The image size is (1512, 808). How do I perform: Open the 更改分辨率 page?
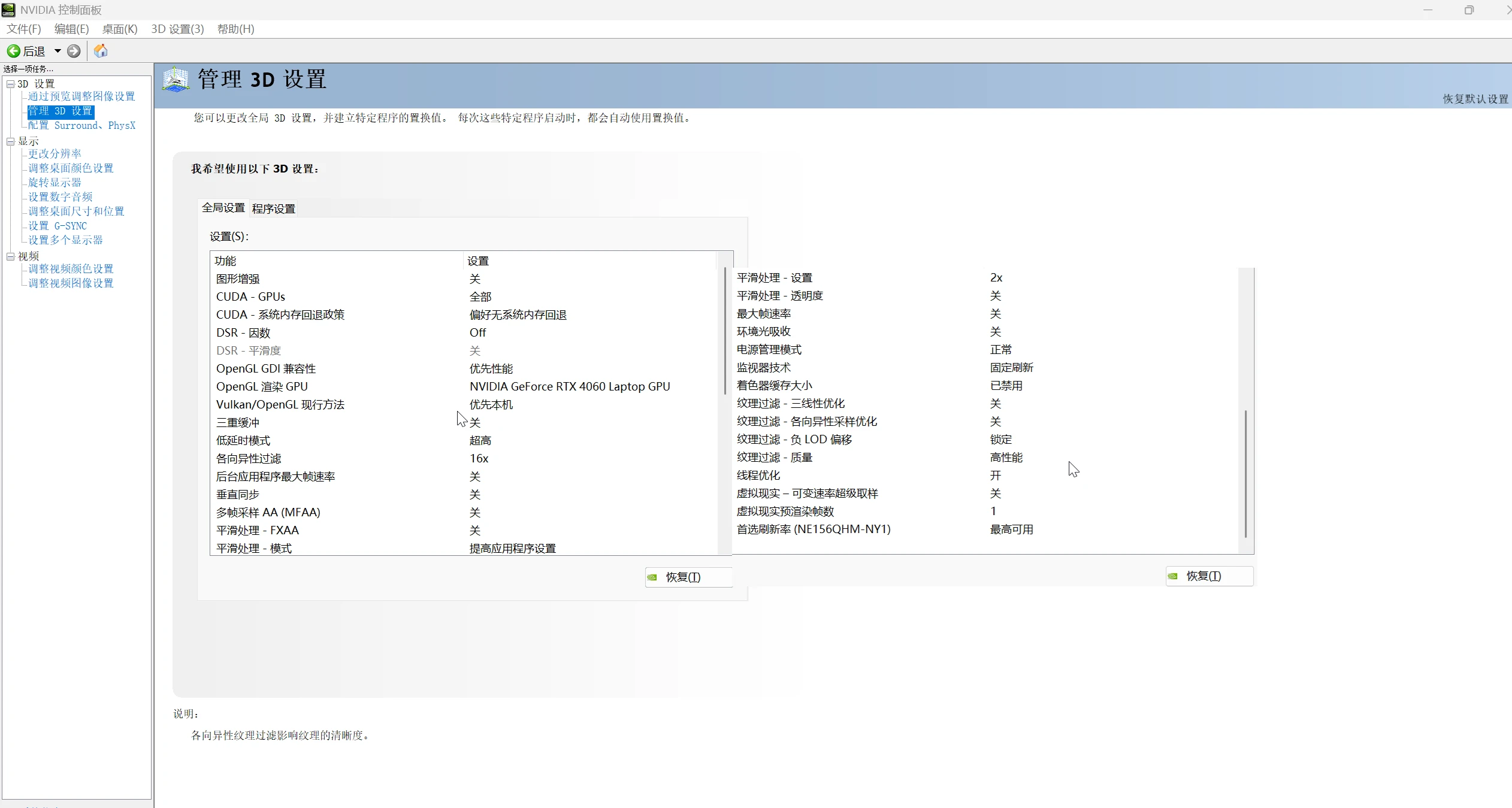[55, 154]
